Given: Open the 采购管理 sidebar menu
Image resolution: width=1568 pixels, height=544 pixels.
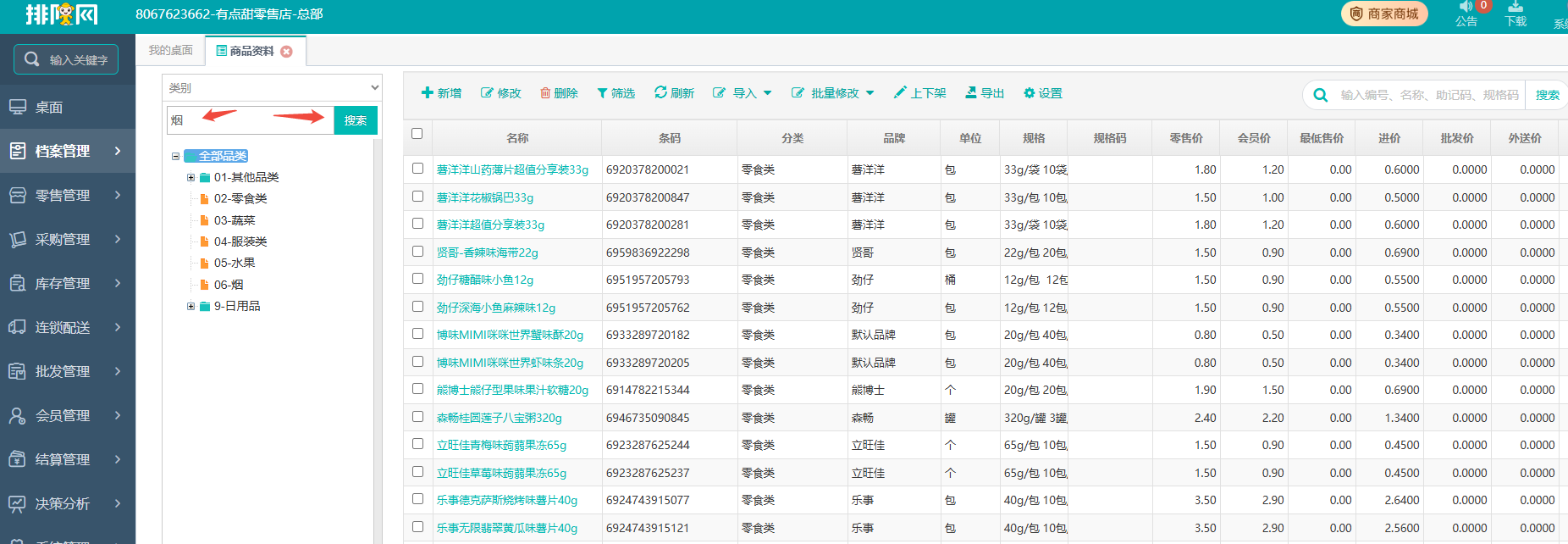Looking at the screenshot, I should (68, 239).
